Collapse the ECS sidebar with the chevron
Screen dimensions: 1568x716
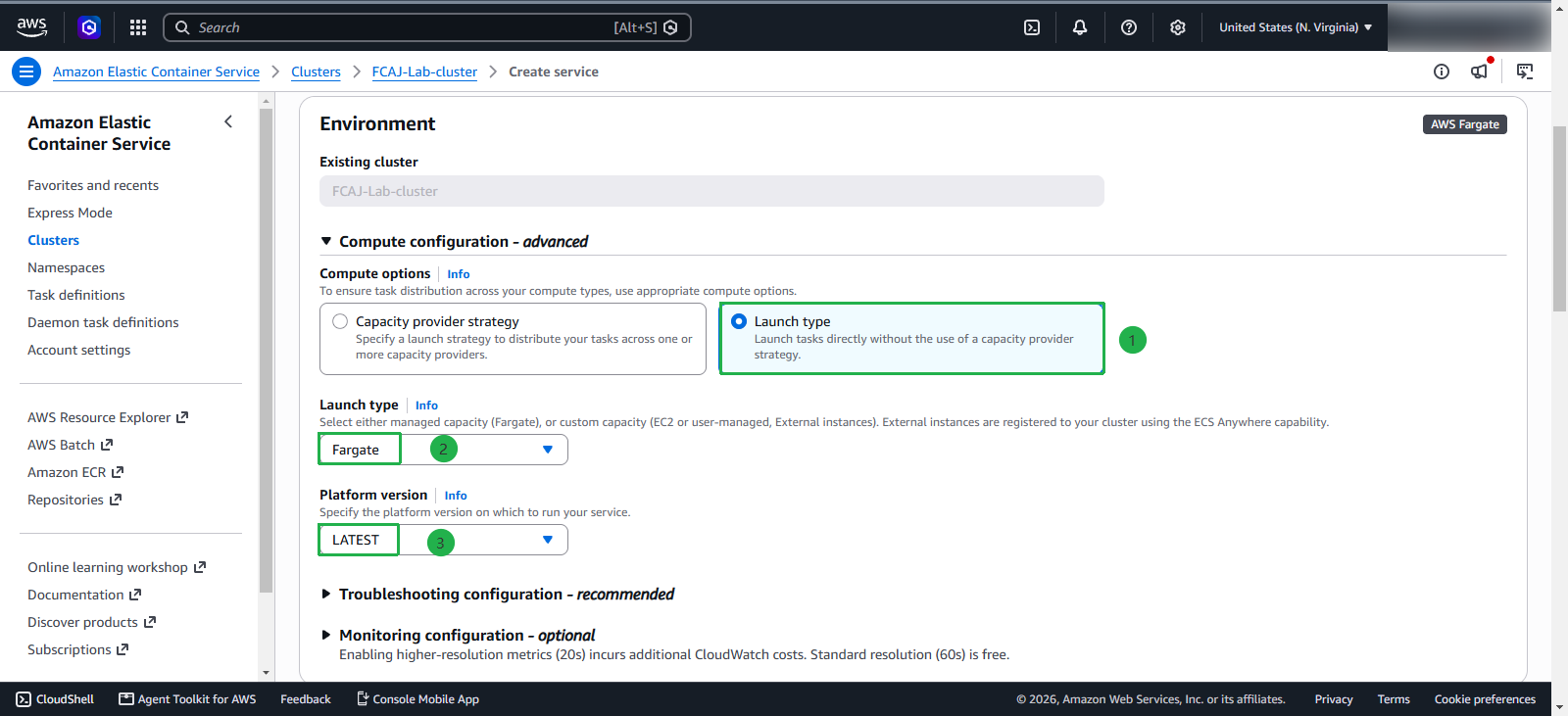click(x=228, y=121)
